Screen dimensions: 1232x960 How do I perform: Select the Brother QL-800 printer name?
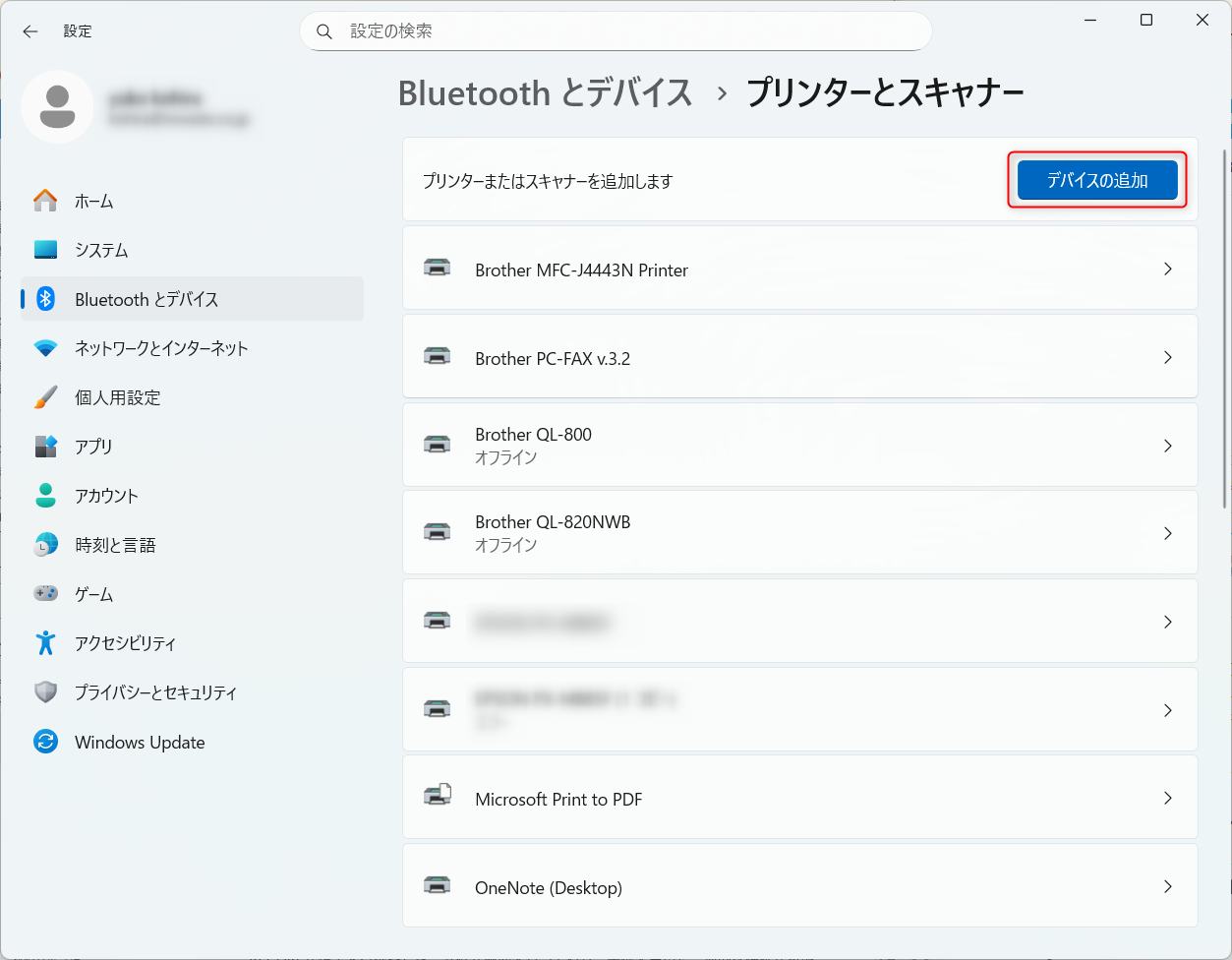(533, 434)
